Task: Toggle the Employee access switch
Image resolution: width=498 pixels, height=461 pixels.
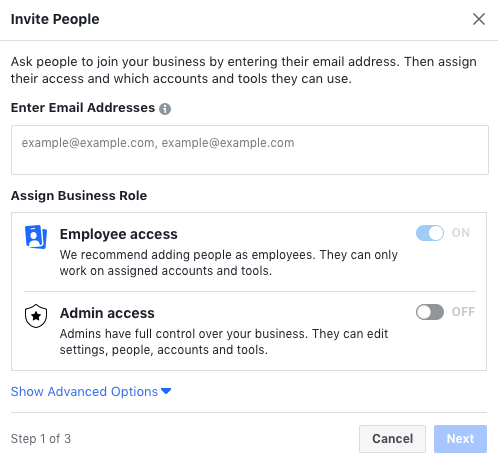Action: pos(430,233)
